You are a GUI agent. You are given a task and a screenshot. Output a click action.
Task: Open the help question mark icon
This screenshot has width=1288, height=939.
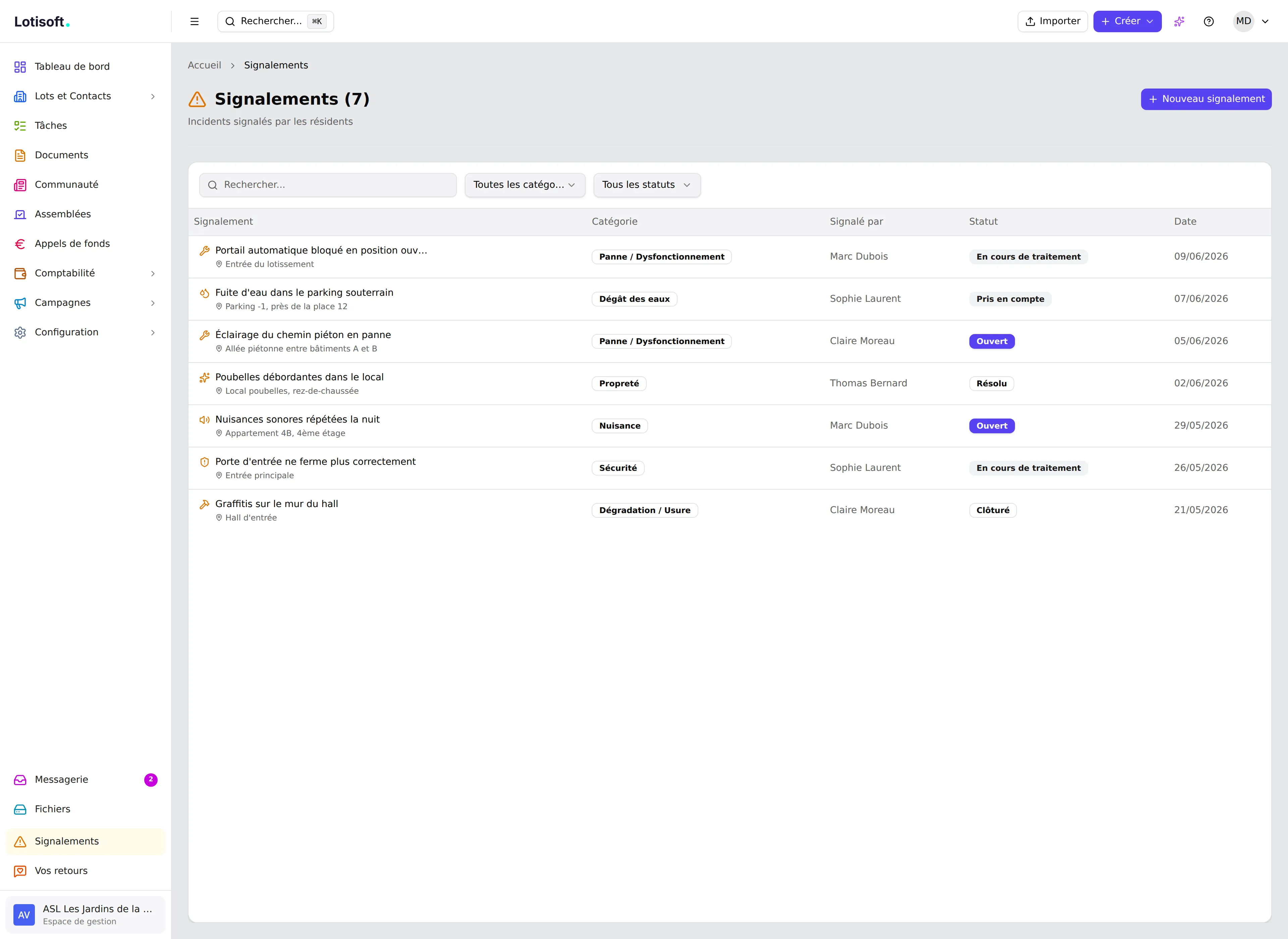[x=1209, y=21]
